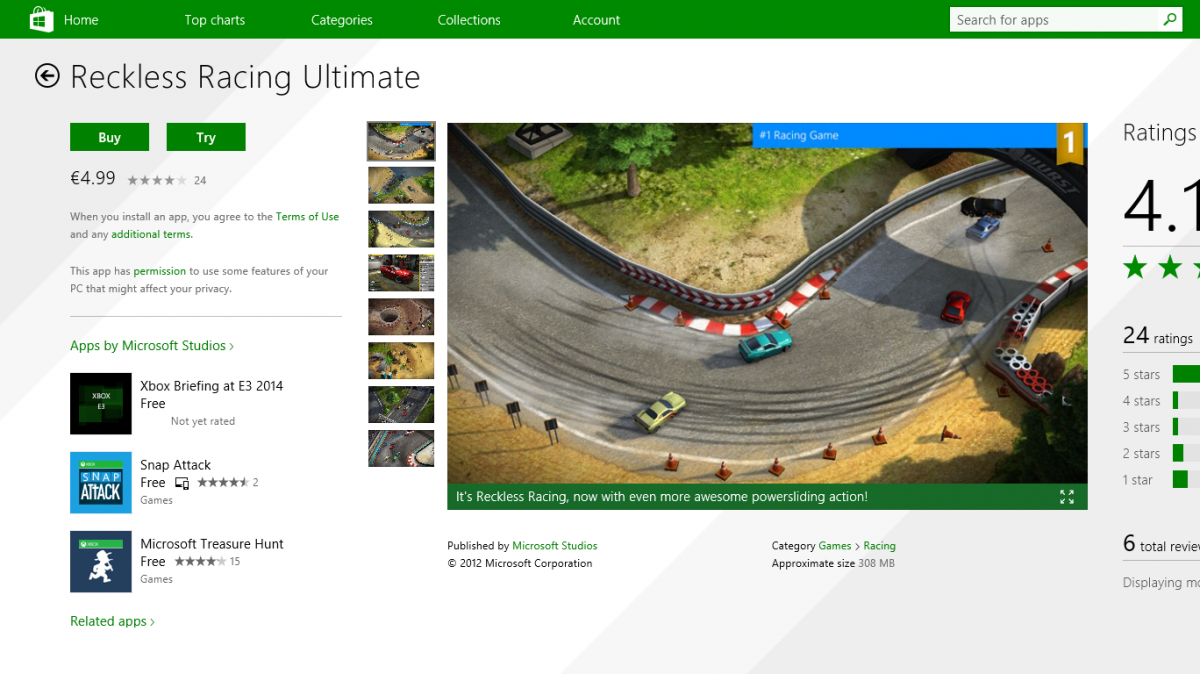Open Account menu
The height and width of the screenshot is (674, 1200).
(596, 20)
